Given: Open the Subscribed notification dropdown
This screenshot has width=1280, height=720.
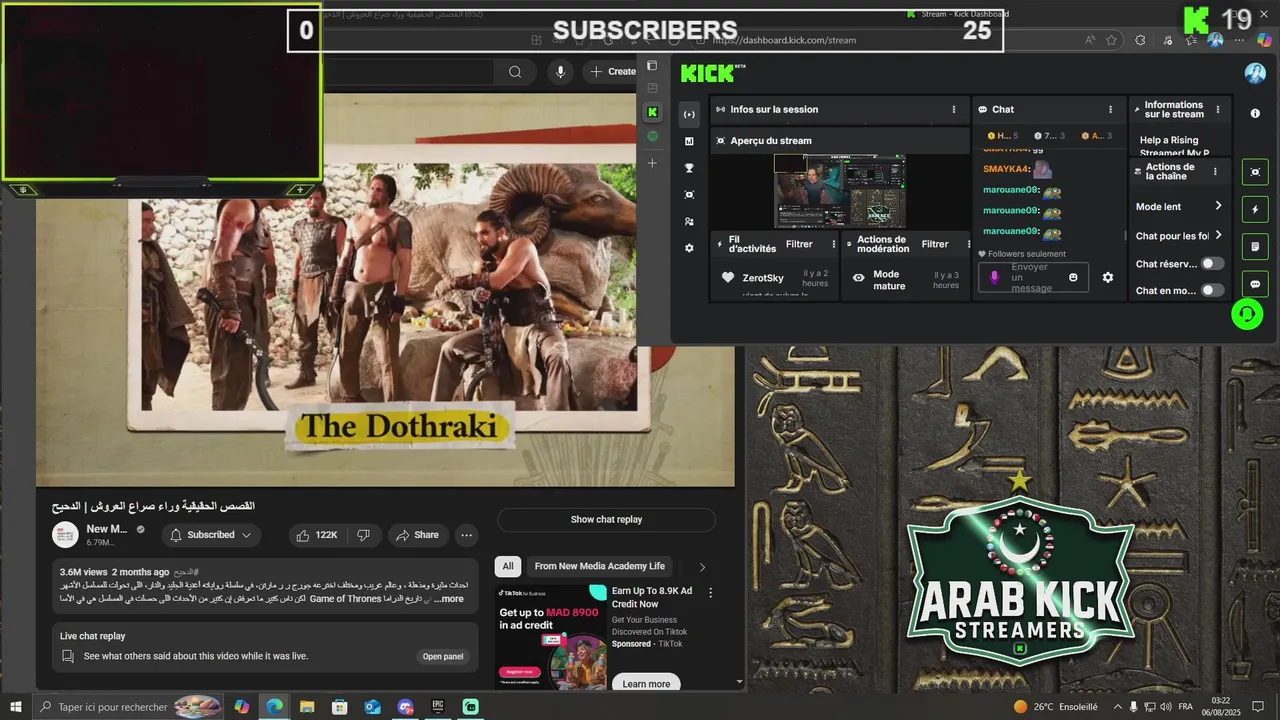Looking at the screenshot, I should 211,535.
